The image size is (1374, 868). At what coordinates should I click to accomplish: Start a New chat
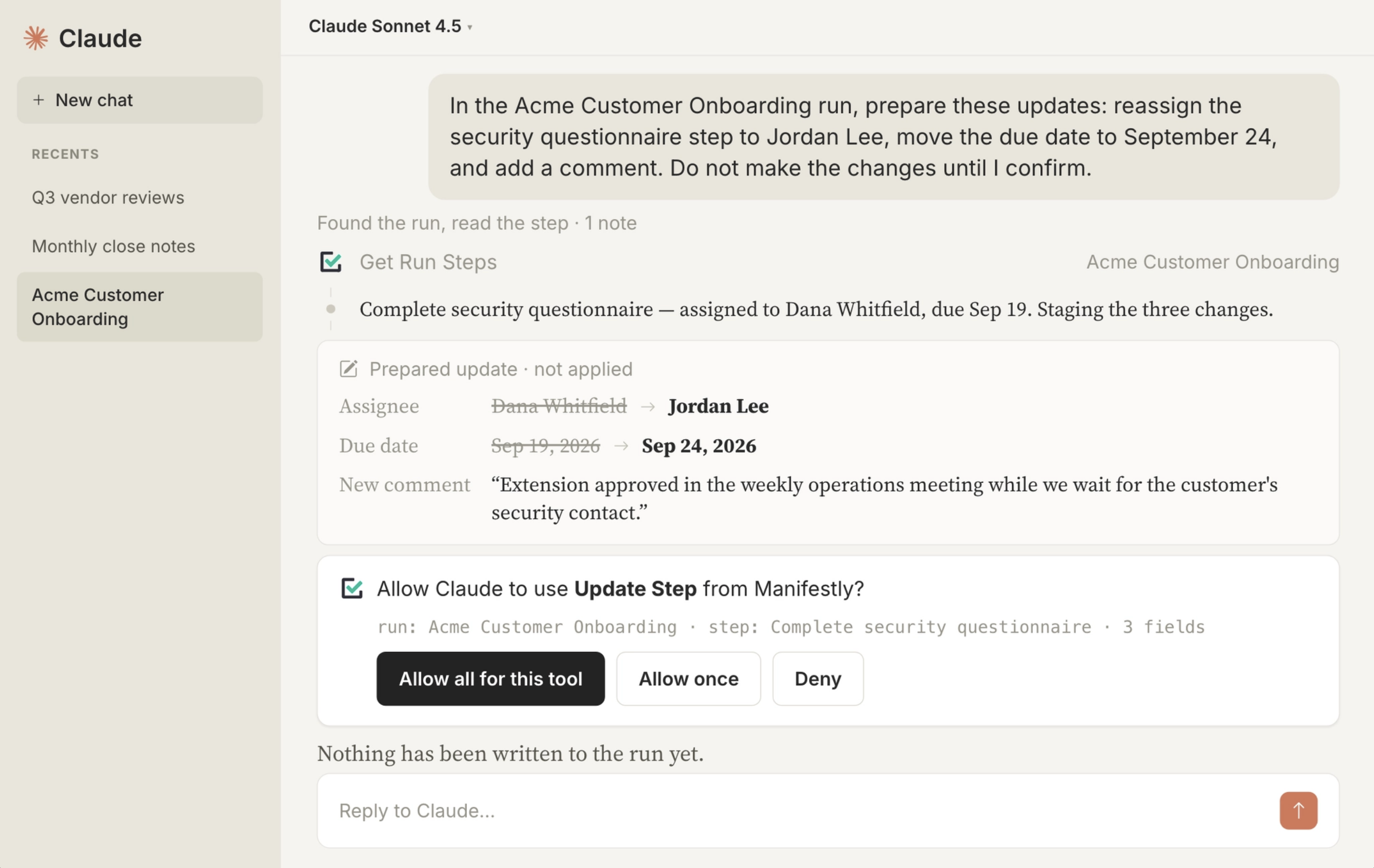click(139, 100)
